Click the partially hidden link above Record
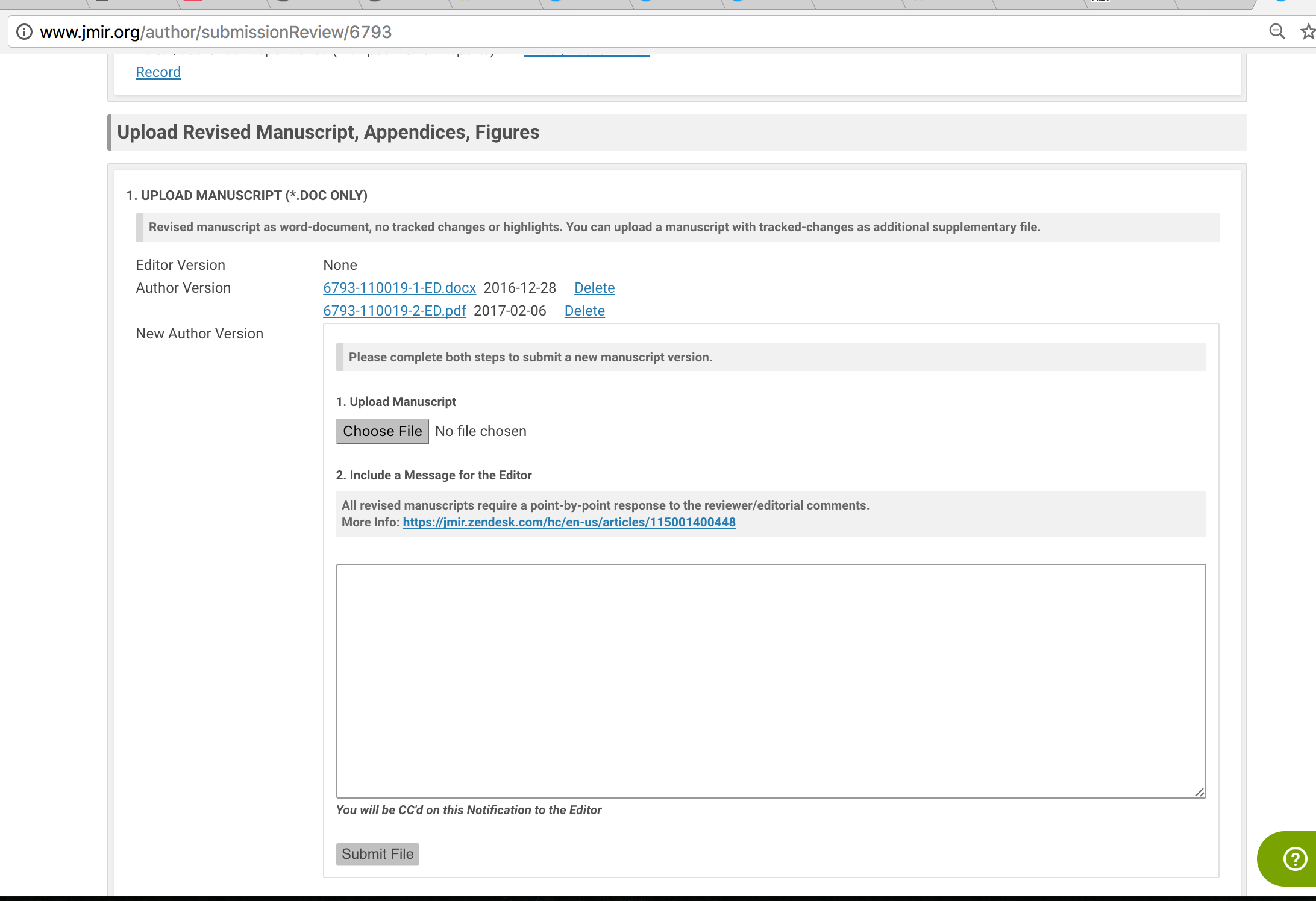 click(x=586, y=55)
